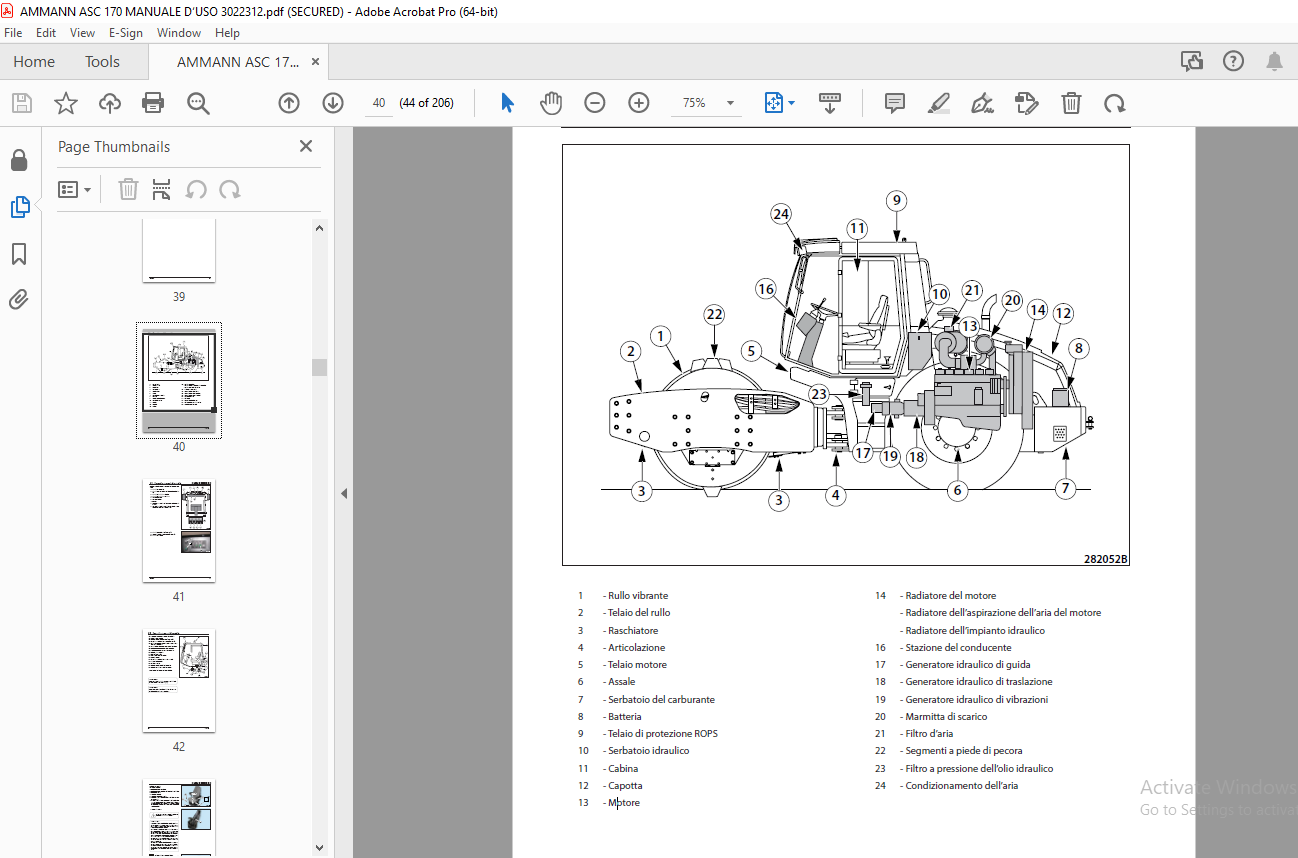1298x858 pixels.
Task: Switch to the Home tab
Action: [34, 62]
